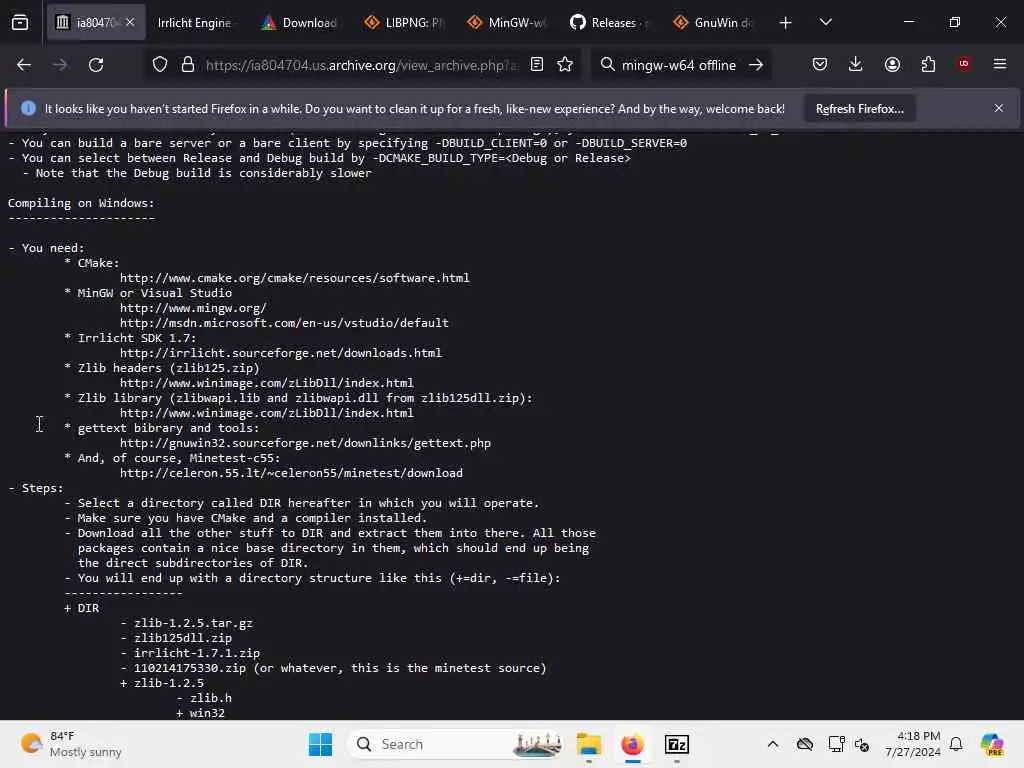Submit the mingw-w64 offline search arrow
1024x768 pixels.
point(756,65)
